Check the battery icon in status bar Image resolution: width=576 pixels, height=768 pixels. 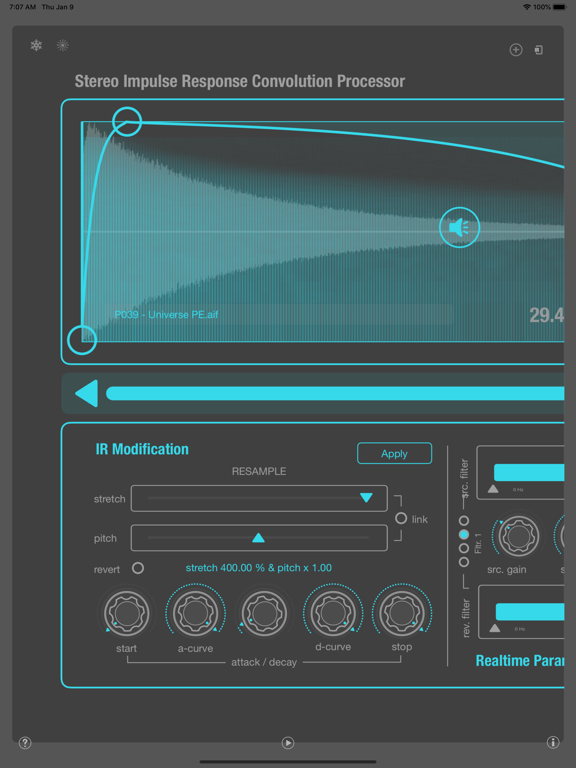click(x=559, y=7)
